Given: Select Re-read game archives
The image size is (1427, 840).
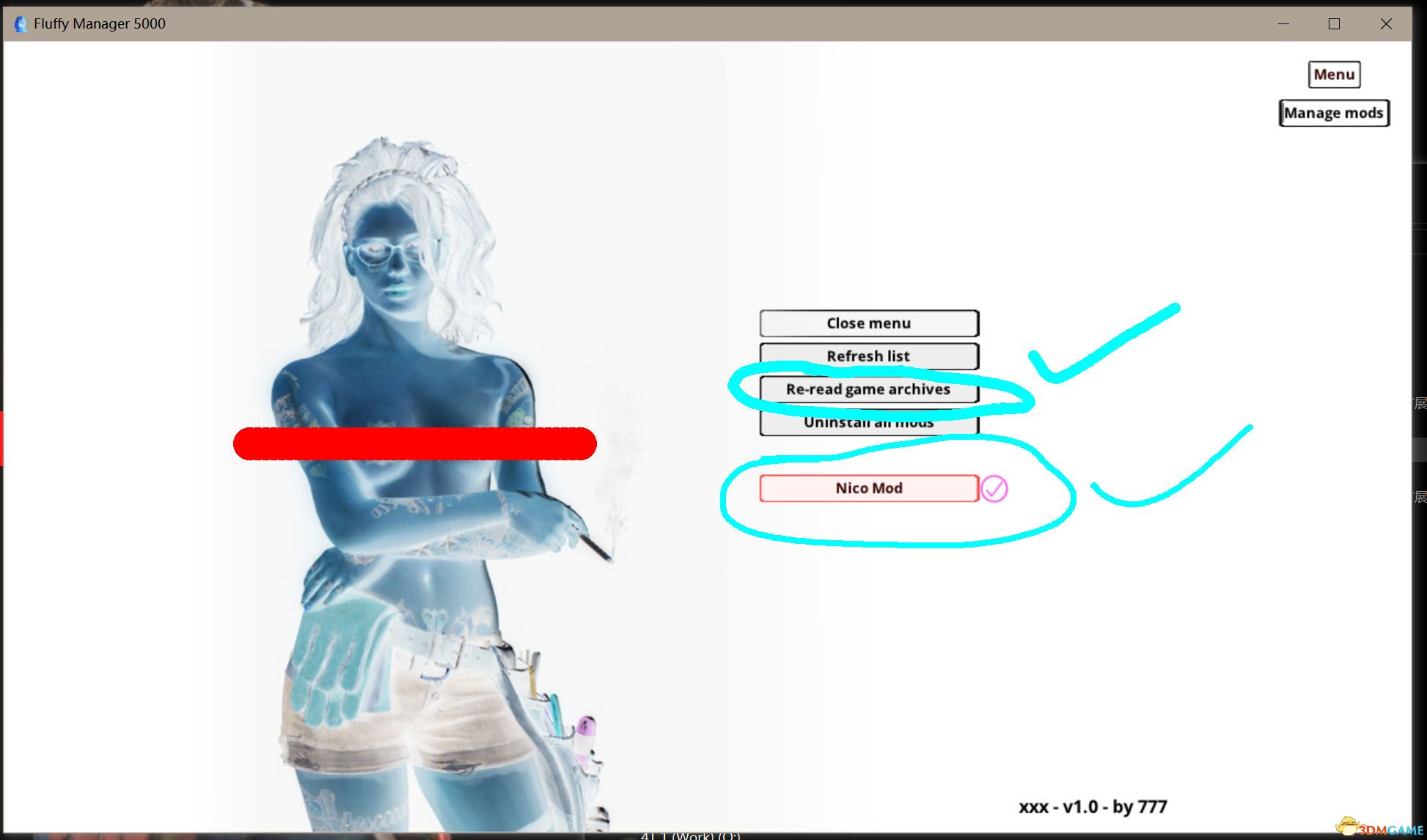Looking at the screenshot, I should point(868,389).
